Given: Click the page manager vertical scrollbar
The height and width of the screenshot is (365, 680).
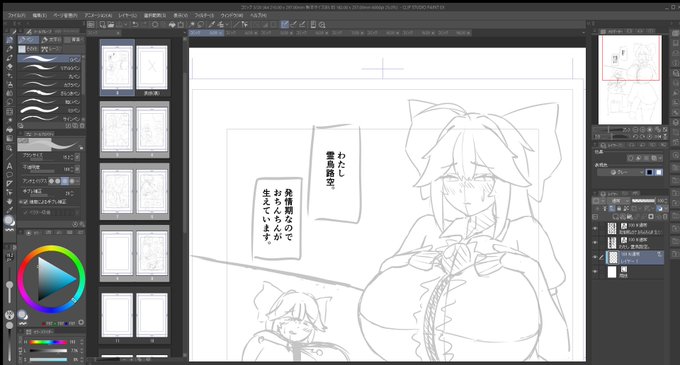Looking at the screenshot, I should click(185, 152).
